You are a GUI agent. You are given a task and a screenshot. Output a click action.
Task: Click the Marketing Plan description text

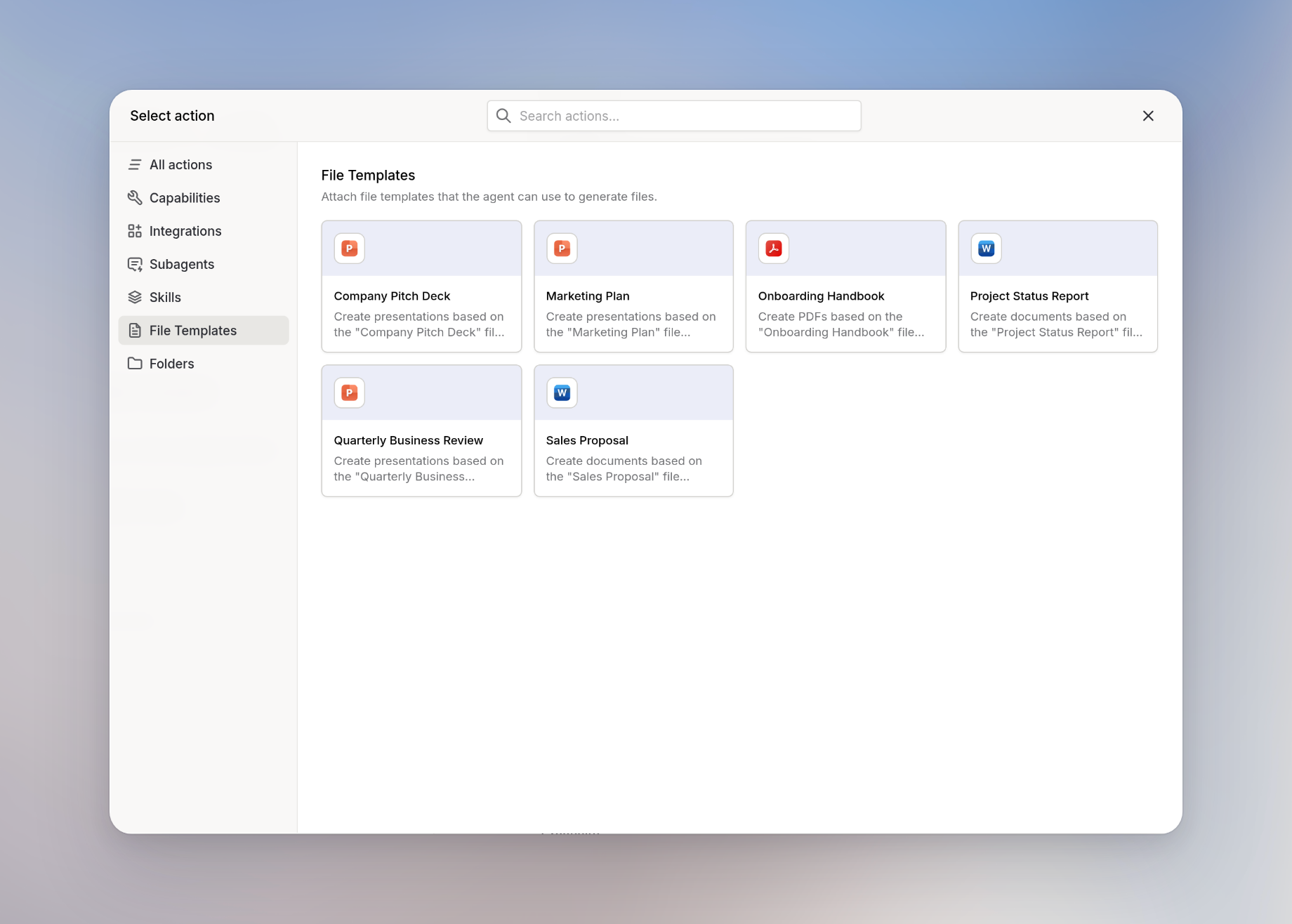(x=631, y=324)
